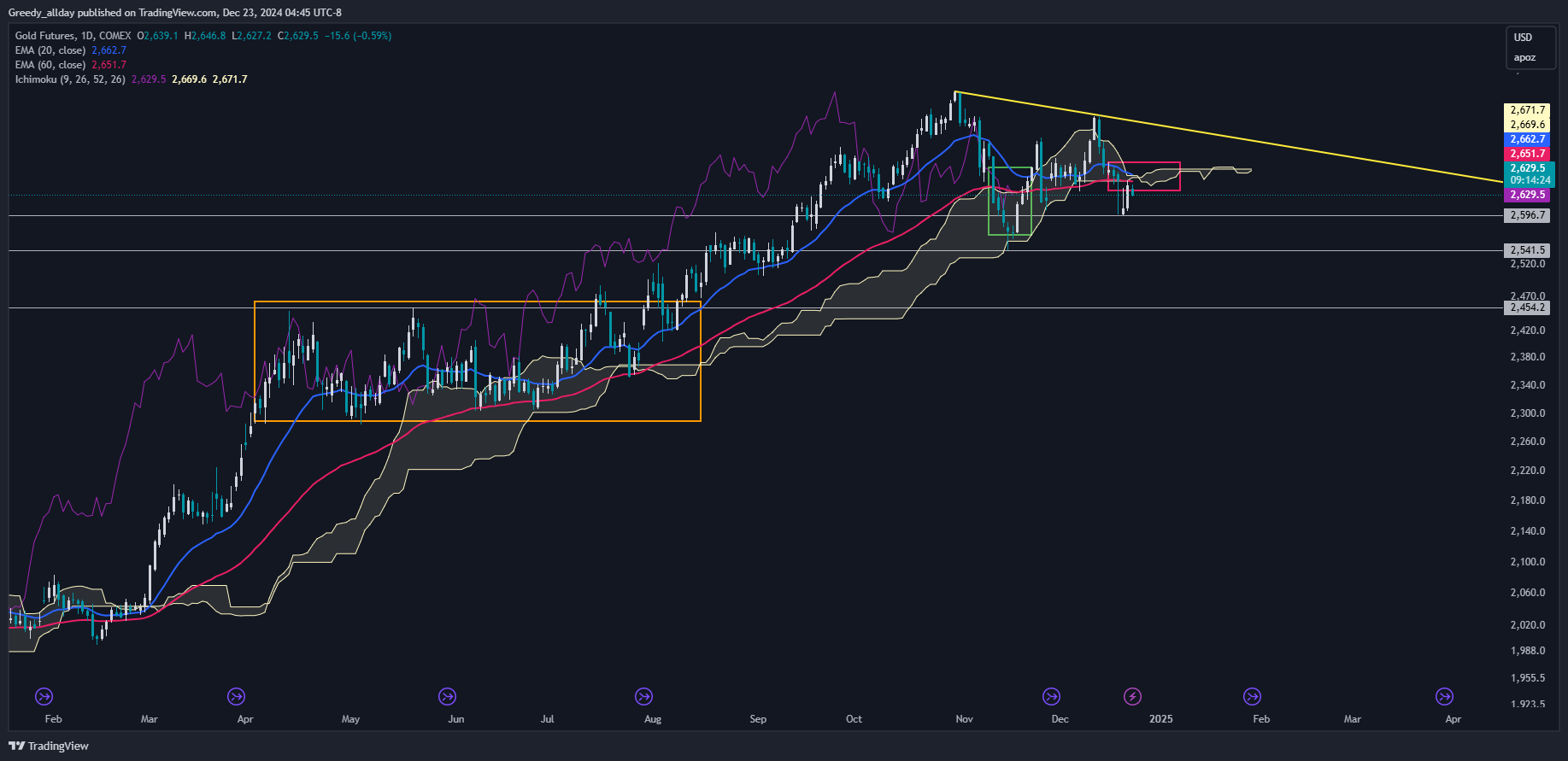Click the USD currency label
This screenshot has width=1568, height=761.
pyautogui.click(x=1523, y=38)
